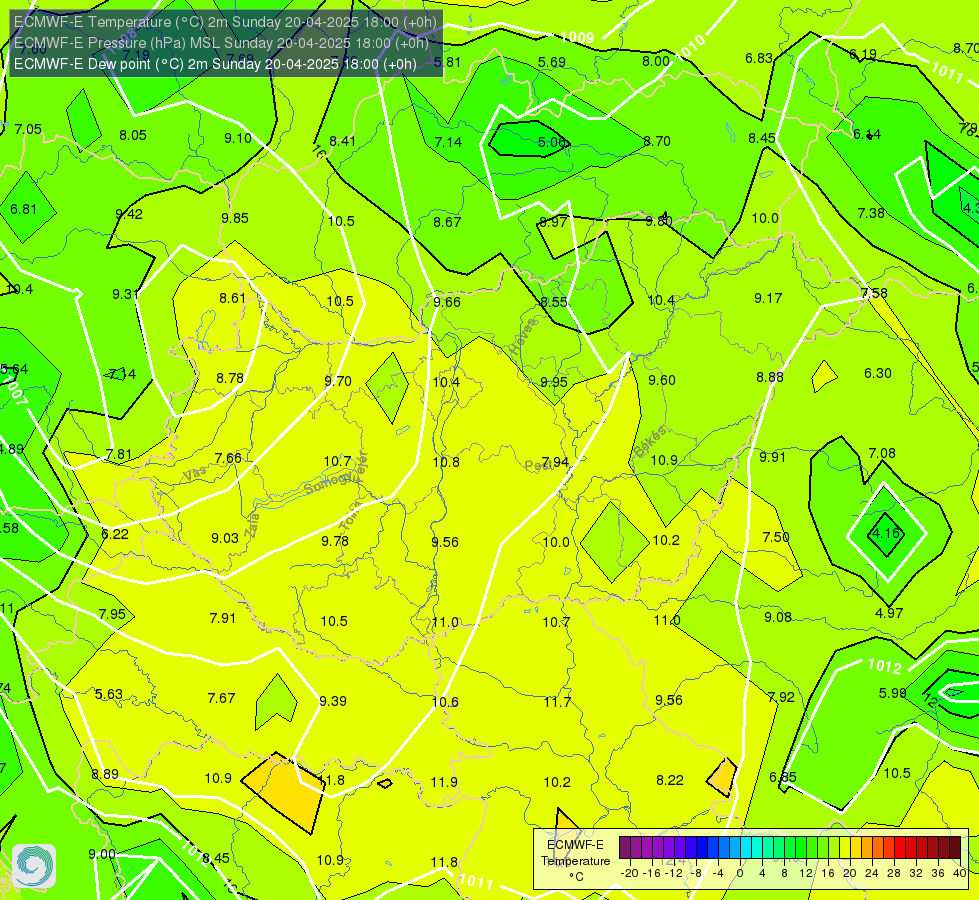Screen dimensions: 979x900
Task: Click the purple legend swatch above -20
Action: (x=625, y=848)
